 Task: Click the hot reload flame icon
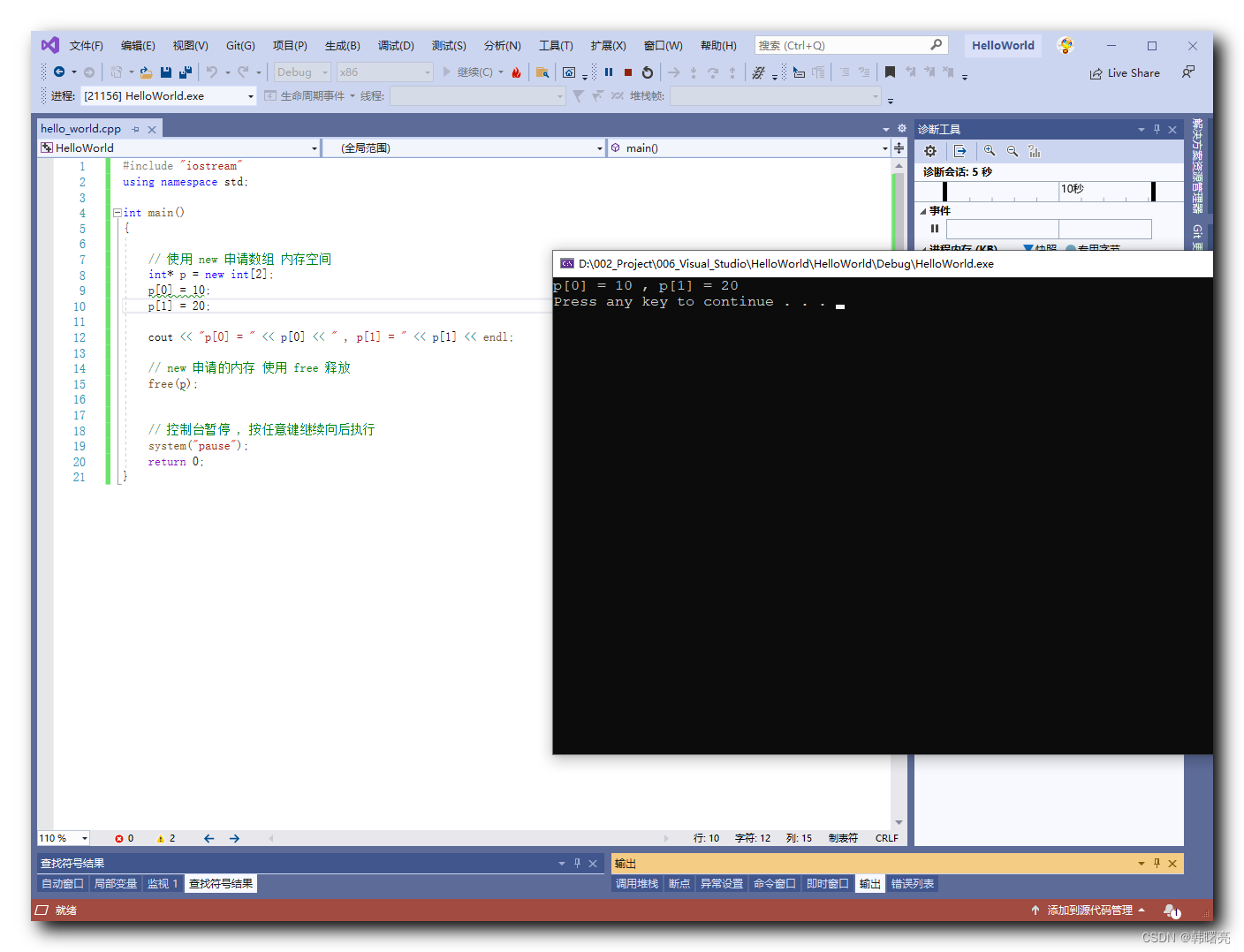point(517,72)
